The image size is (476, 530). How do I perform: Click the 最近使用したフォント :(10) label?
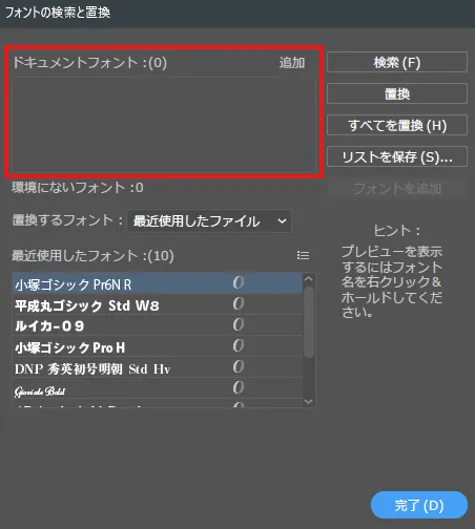(93, 256)
